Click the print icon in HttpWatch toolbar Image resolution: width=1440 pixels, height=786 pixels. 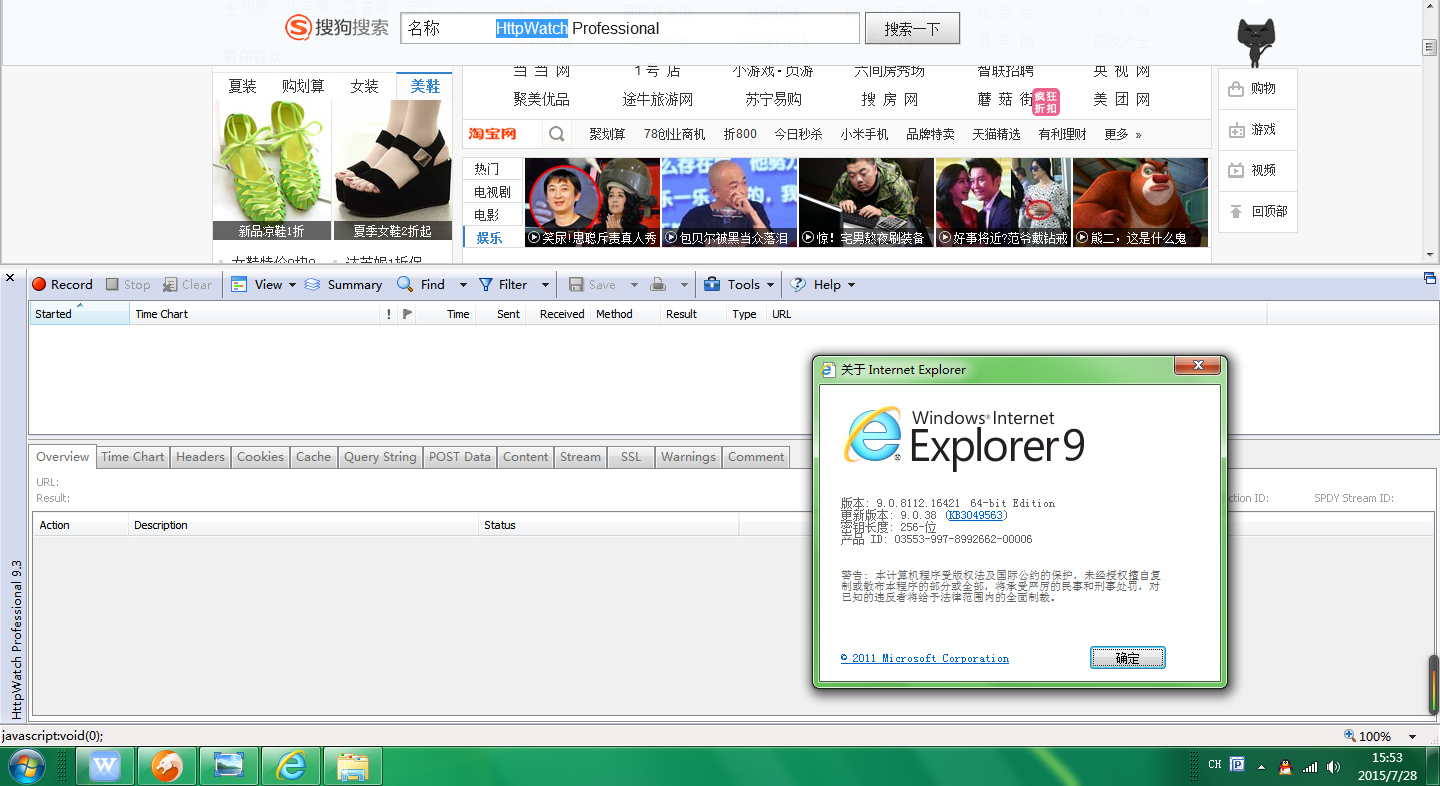(659, 284)
